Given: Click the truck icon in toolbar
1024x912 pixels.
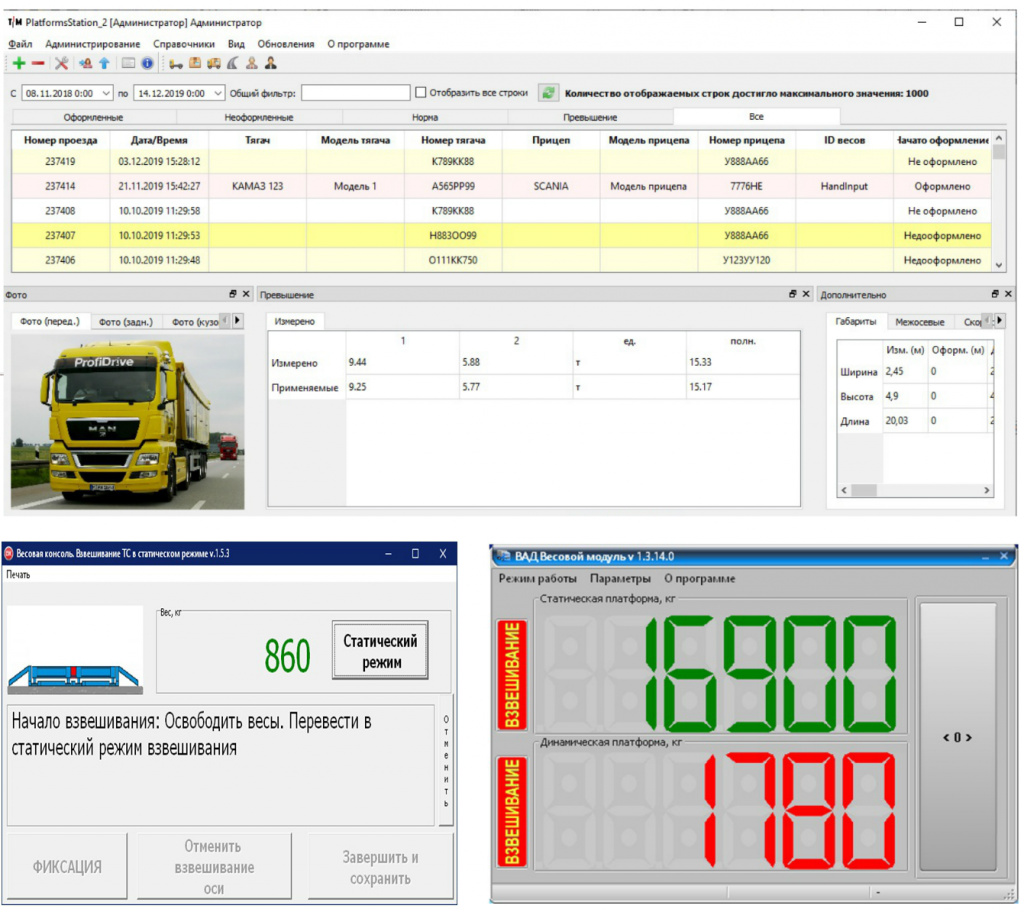Looking at the screenshot, I should click(213, 63).
